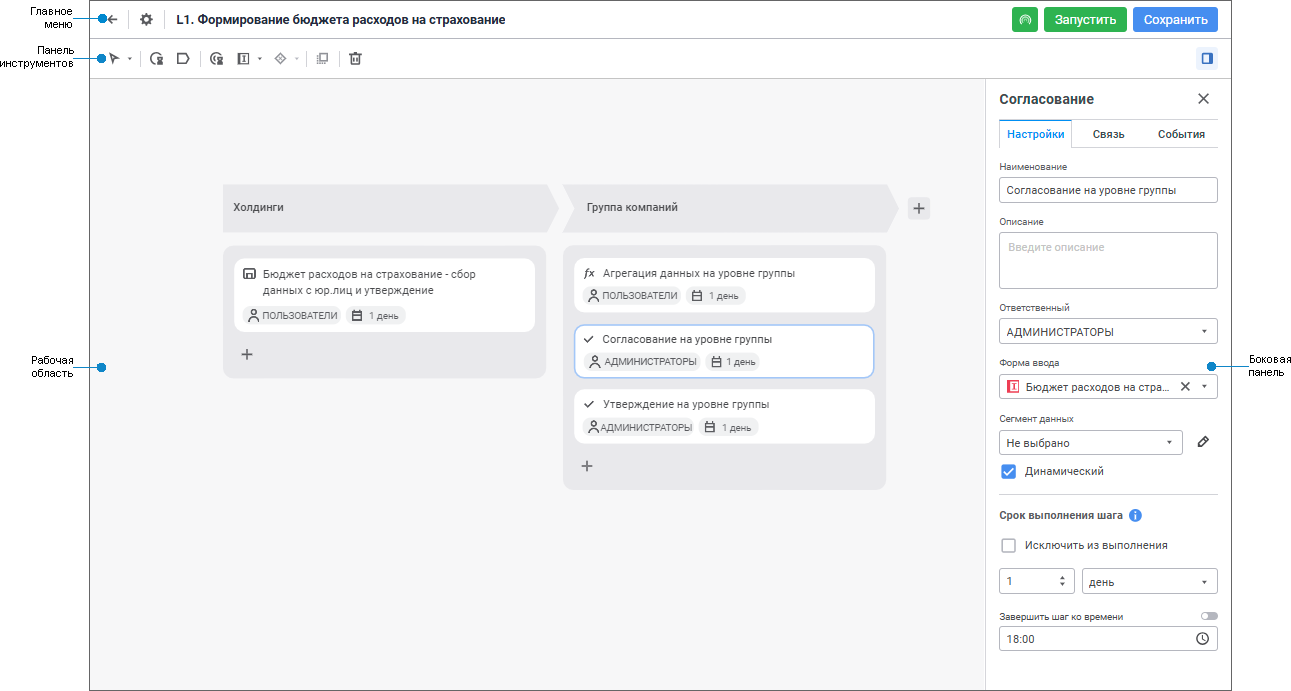
Task: Click the back arrow icon
Action: 112,19
